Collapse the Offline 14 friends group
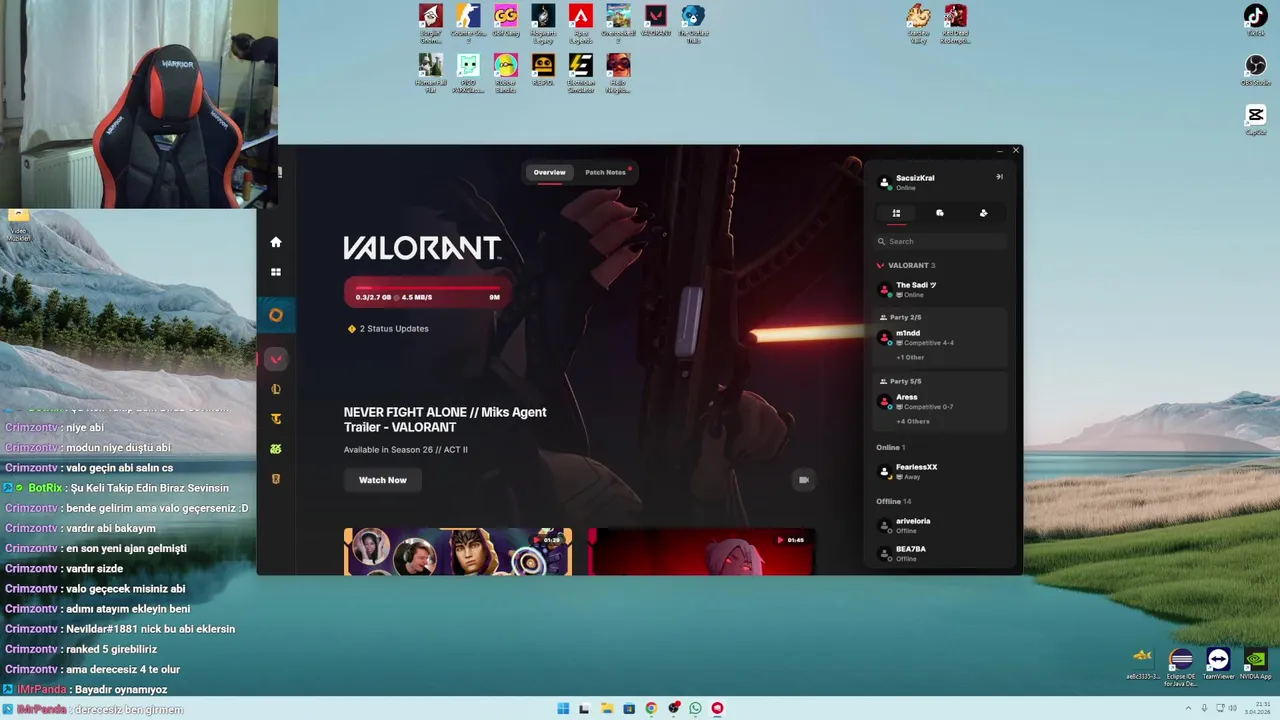The height and width of the screenshot is (720, 1280). 894,501
